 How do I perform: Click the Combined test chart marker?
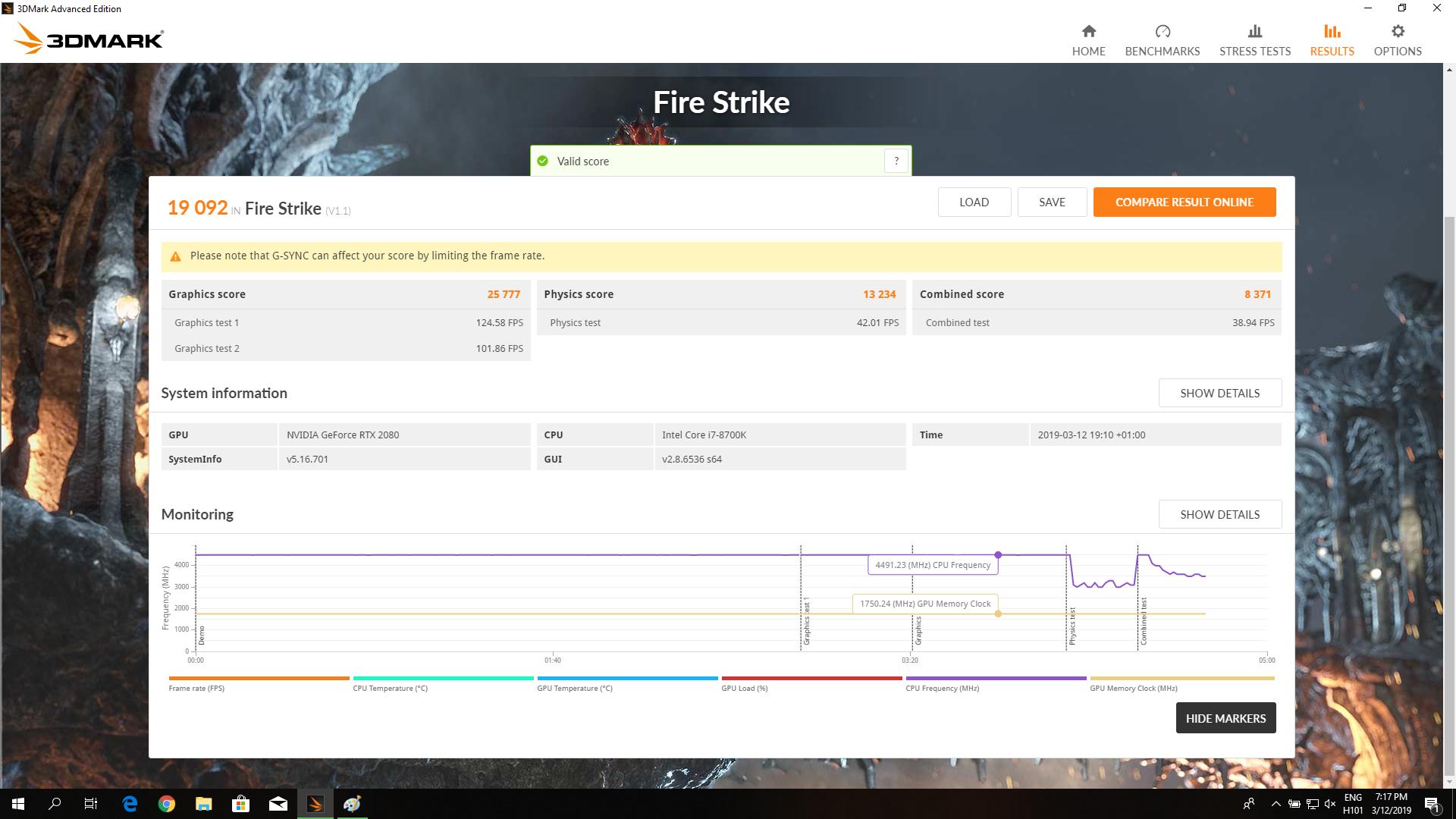coord(1143,622)
